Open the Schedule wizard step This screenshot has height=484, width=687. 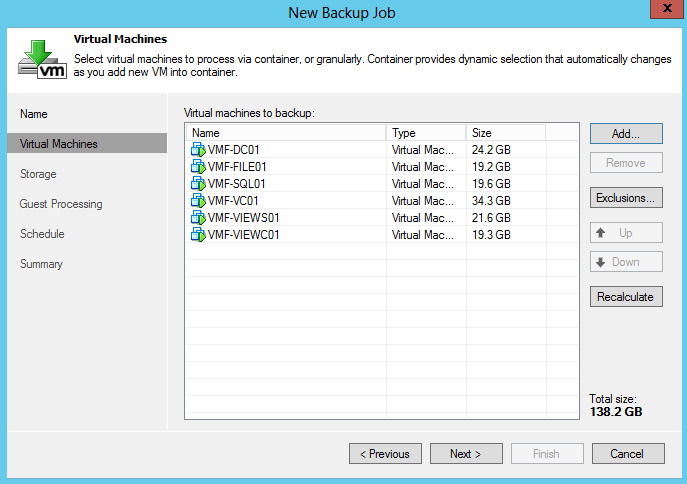tap(42, 234)
